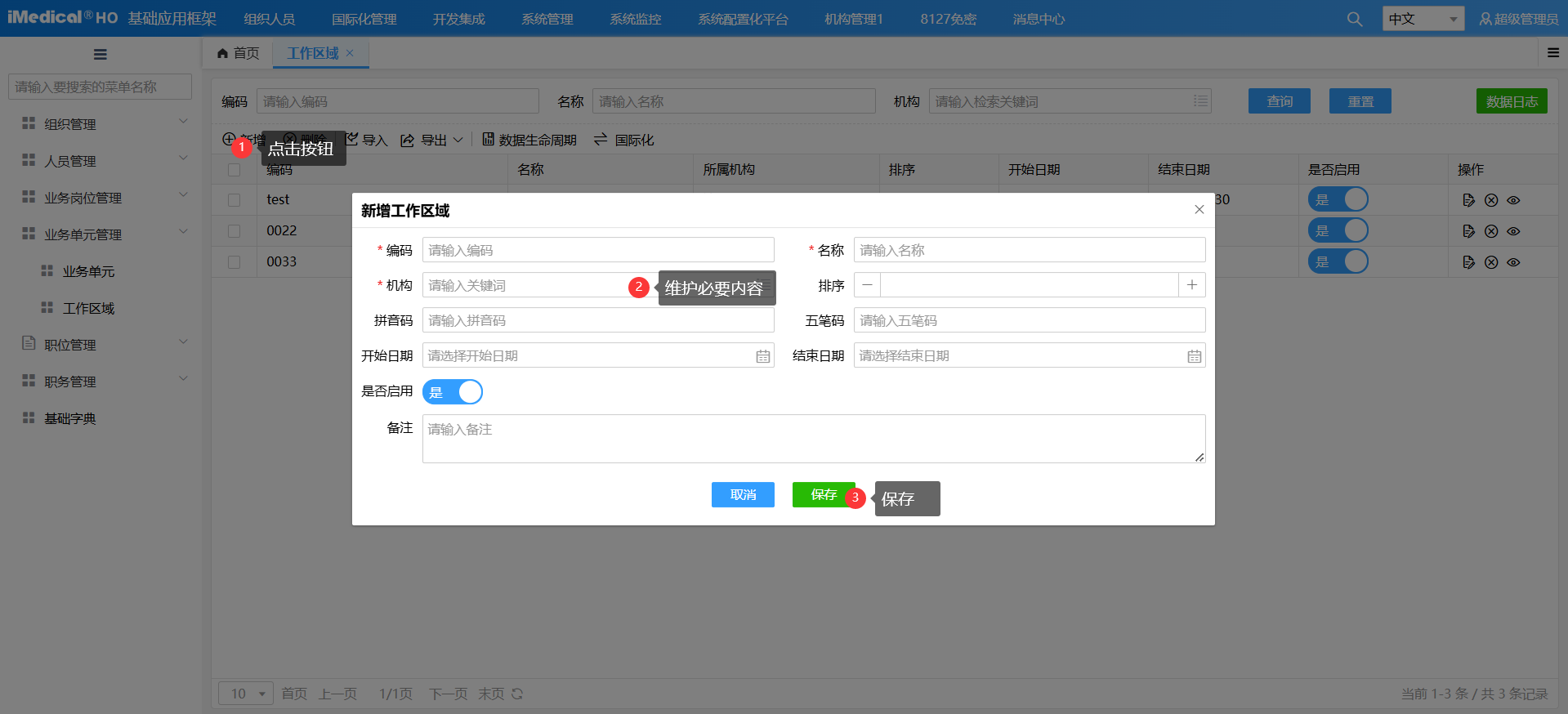Switch to the 首页 tab
Viewport: 1568px width, 714px height.
click(x=239, y=53)
